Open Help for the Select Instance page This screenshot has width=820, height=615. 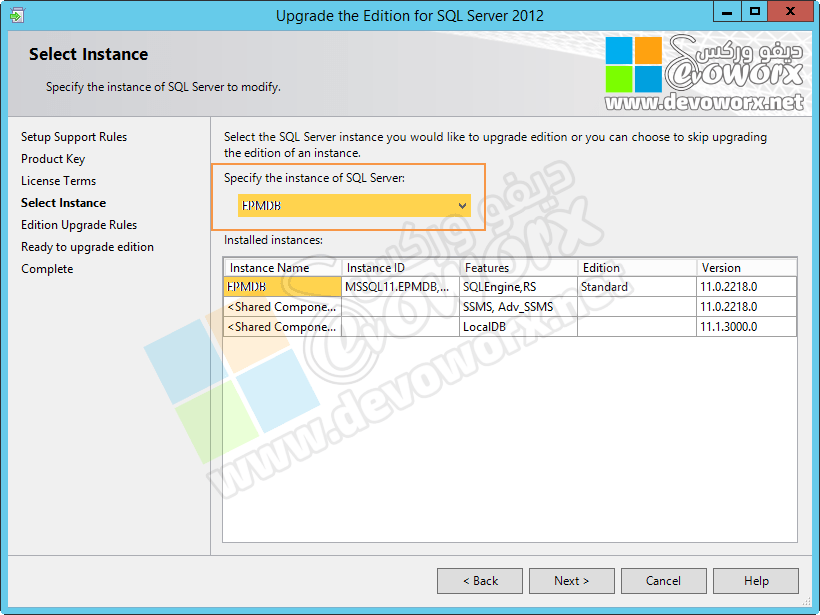(x=755, y=580)
